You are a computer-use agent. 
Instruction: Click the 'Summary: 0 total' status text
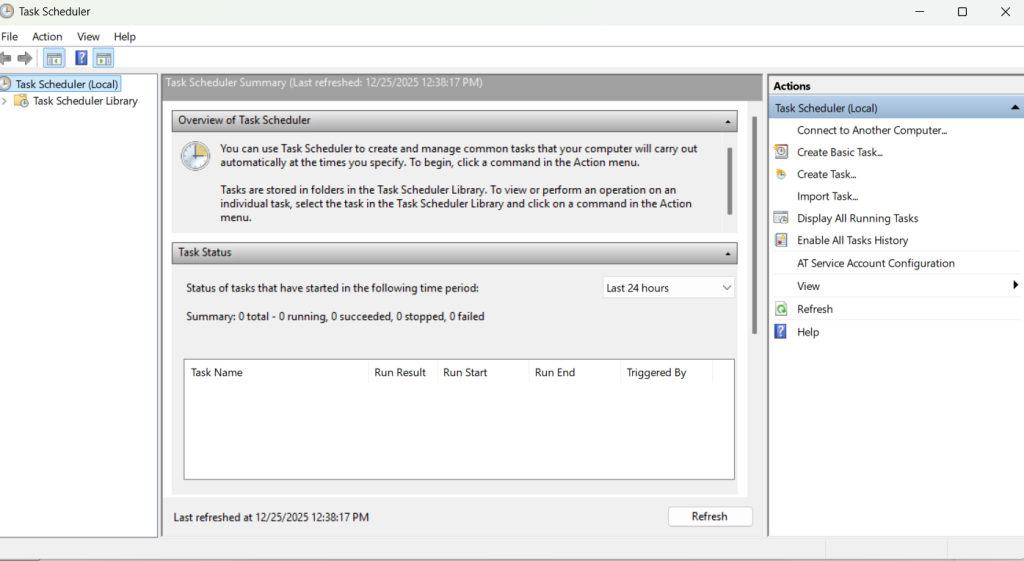pos(335,316)
